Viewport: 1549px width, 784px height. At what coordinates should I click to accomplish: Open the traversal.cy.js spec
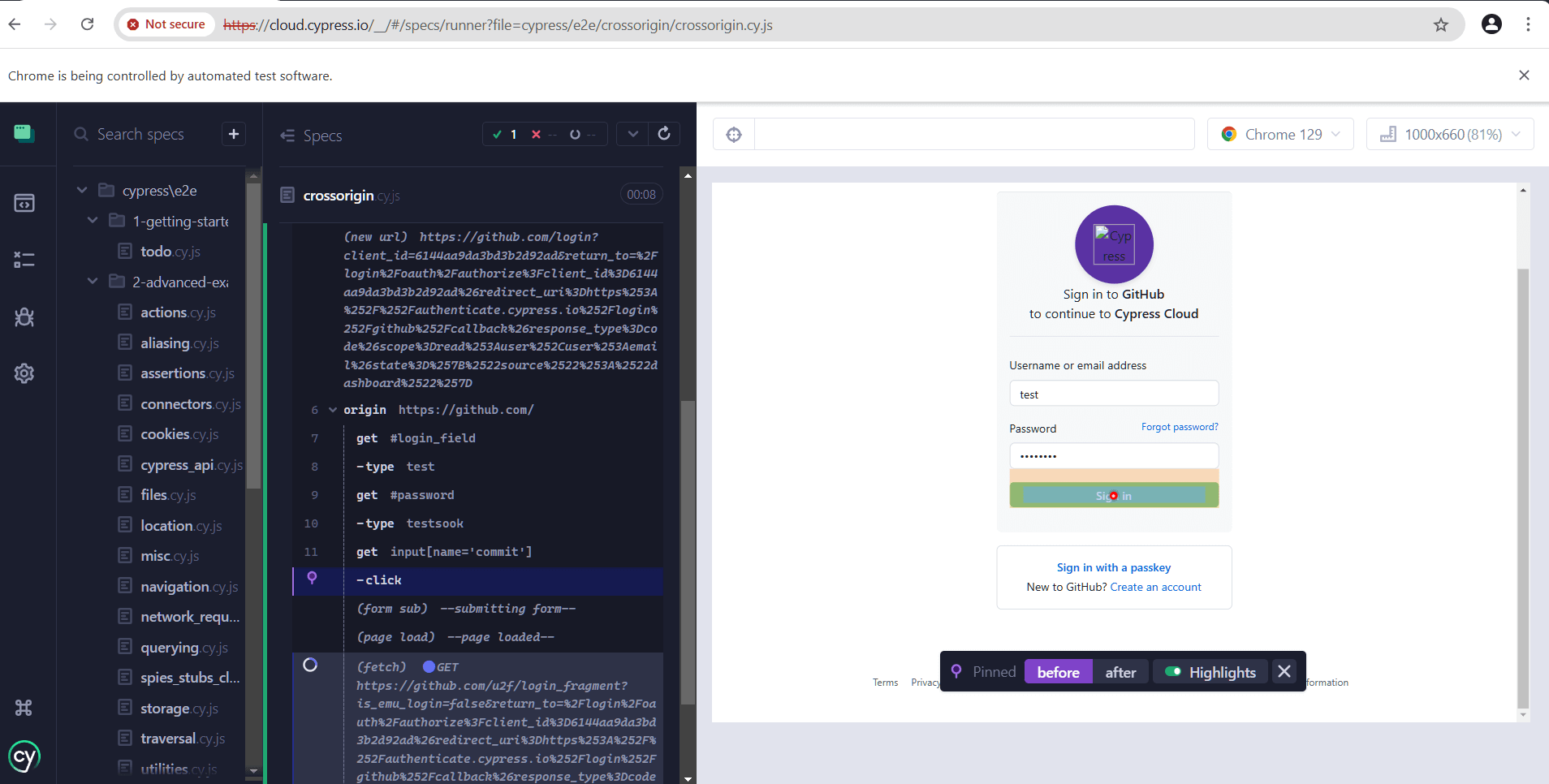pyautogui.click(x=182, y=739)
